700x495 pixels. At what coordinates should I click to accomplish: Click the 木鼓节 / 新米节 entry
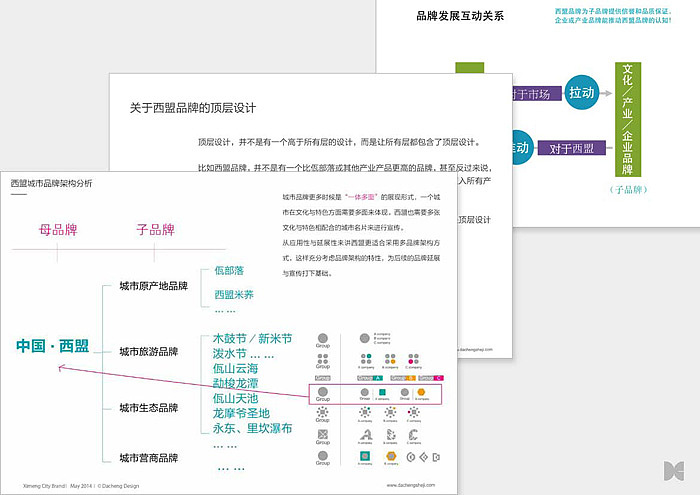[x=253, y=339]
